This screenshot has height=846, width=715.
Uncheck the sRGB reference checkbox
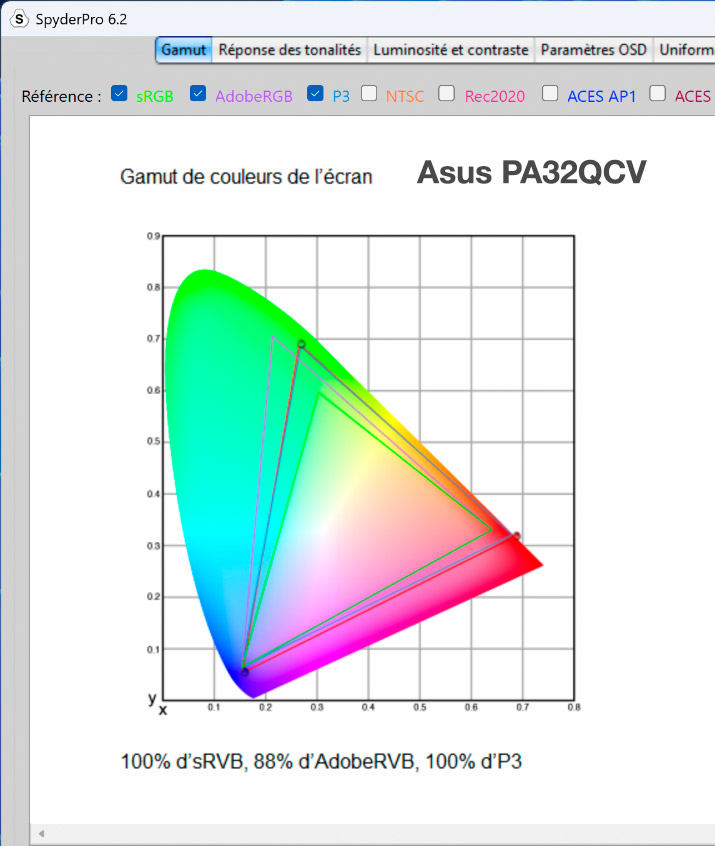119,93
